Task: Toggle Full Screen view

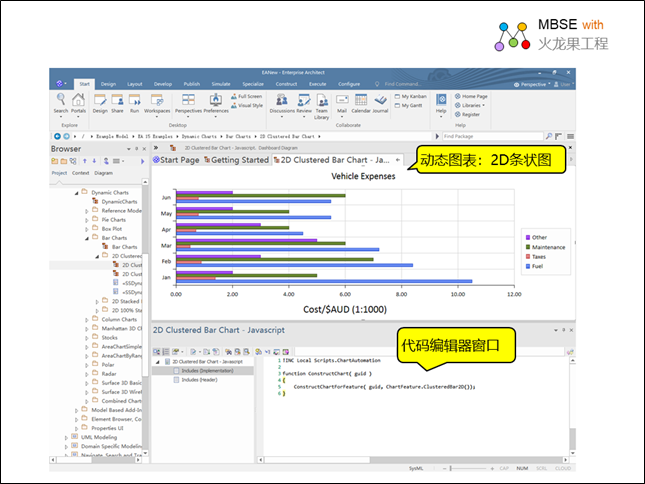Action: (x=246, y=96)
